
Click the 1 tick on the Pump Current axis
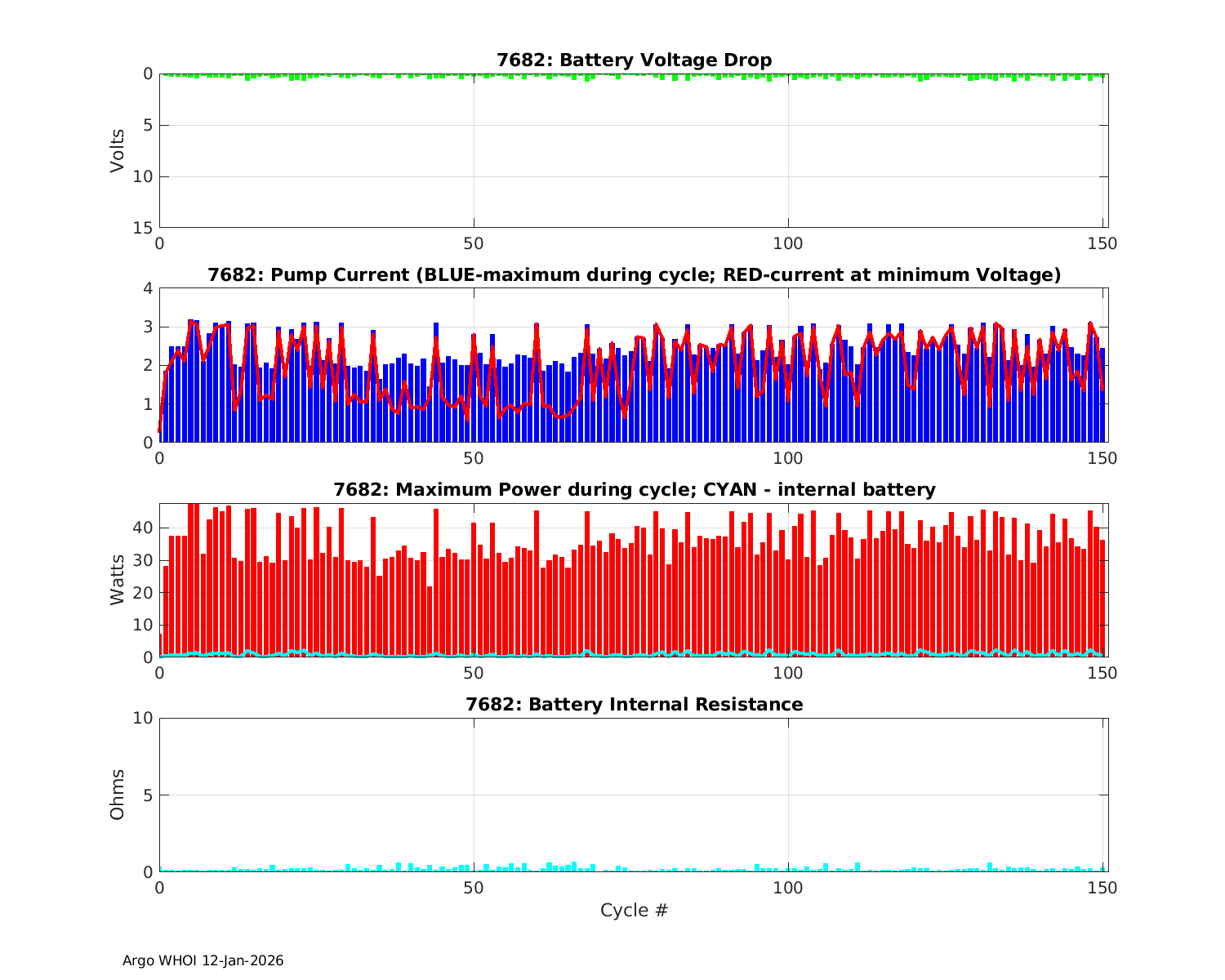point(148,404)
